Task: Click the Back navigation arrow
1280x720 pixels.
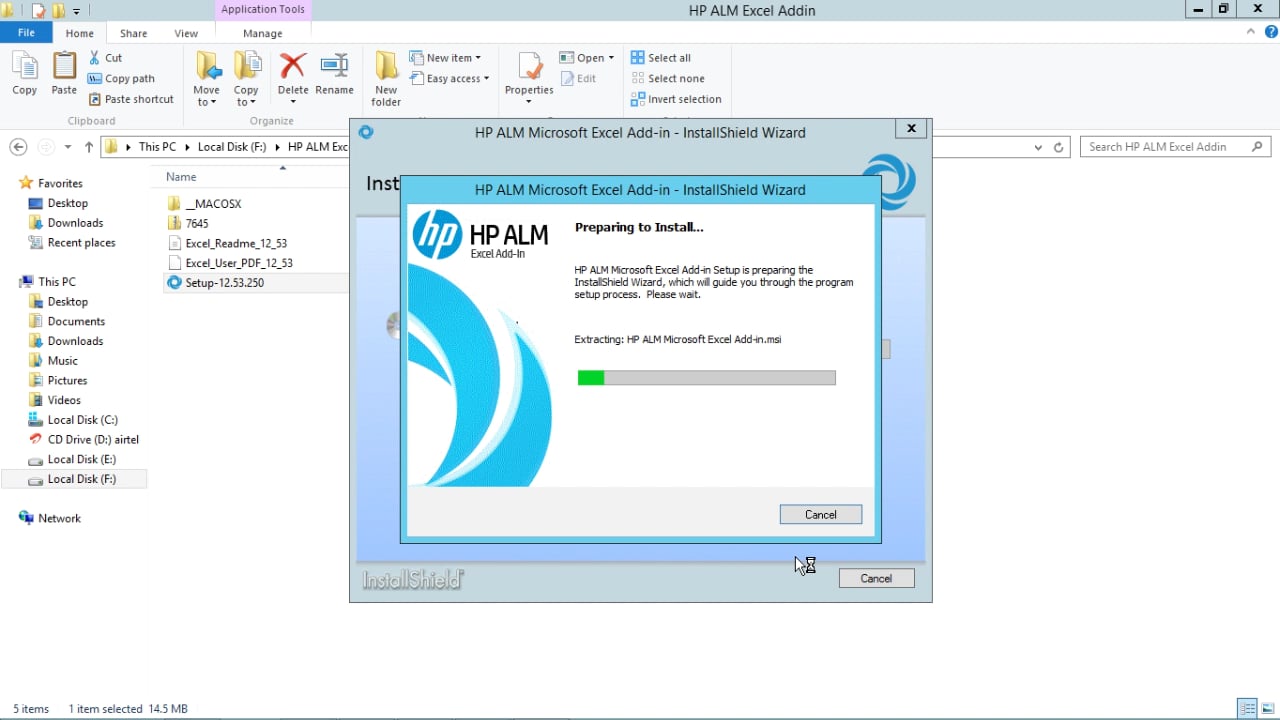Action: coord(18,147)
